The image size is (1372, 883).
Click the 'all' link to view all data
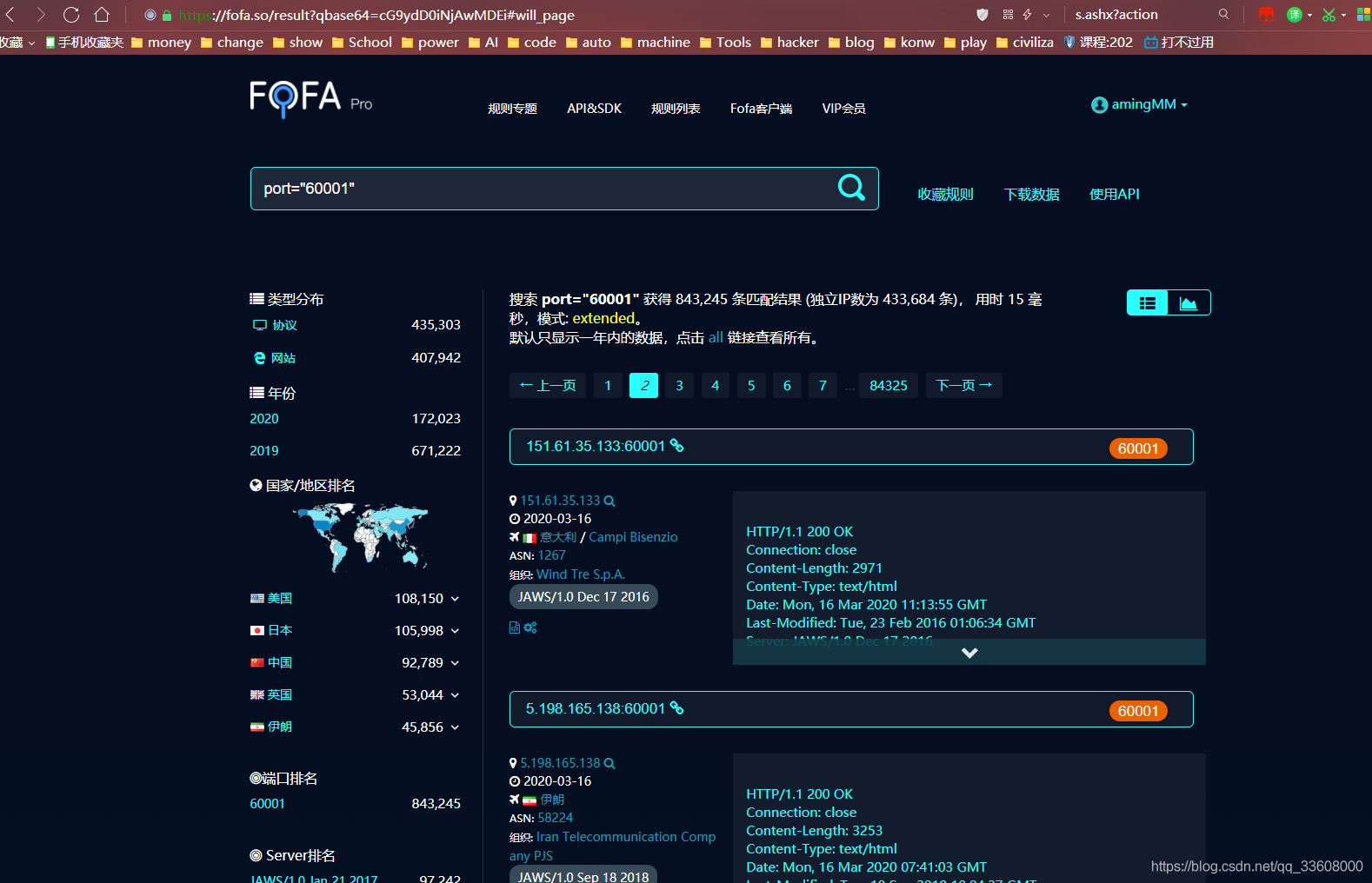(716, 337)
